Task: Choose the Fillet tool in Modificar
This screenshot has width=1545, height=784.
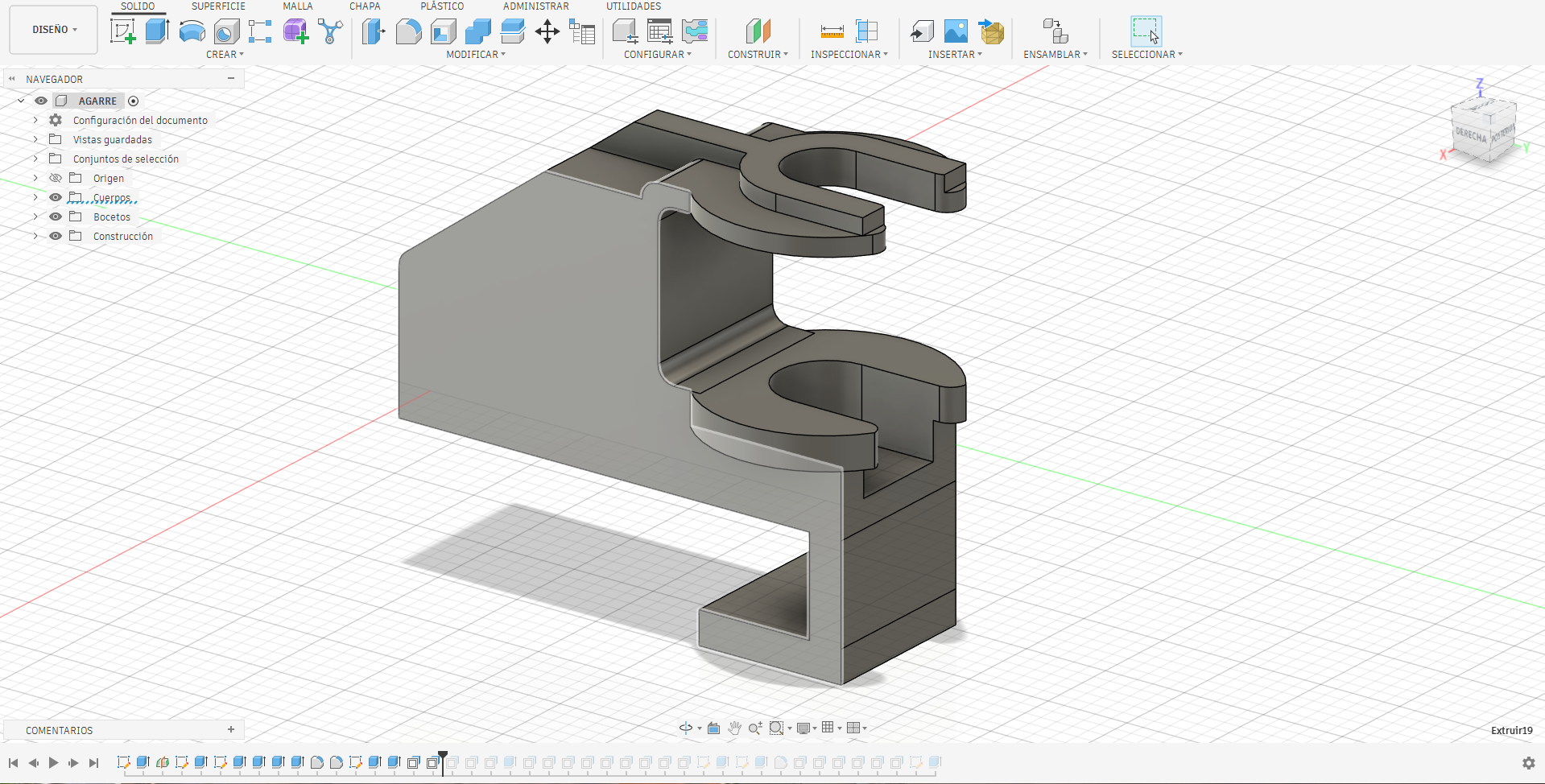Action: point(408,32)
